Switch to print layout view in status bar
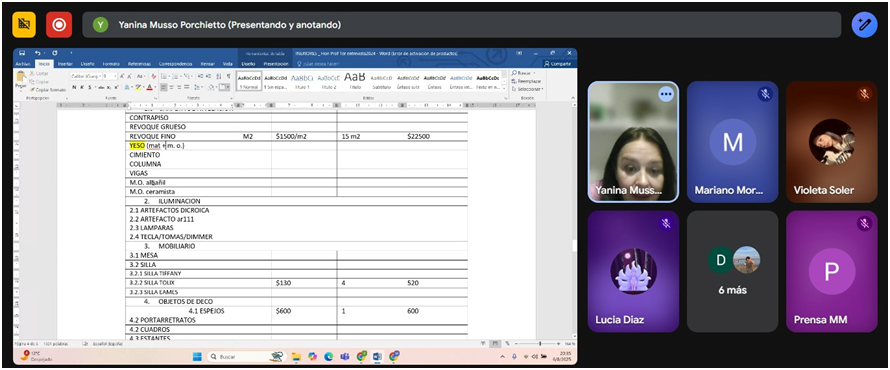This screenshot has width=890, height=370. (x=495, y=343)
